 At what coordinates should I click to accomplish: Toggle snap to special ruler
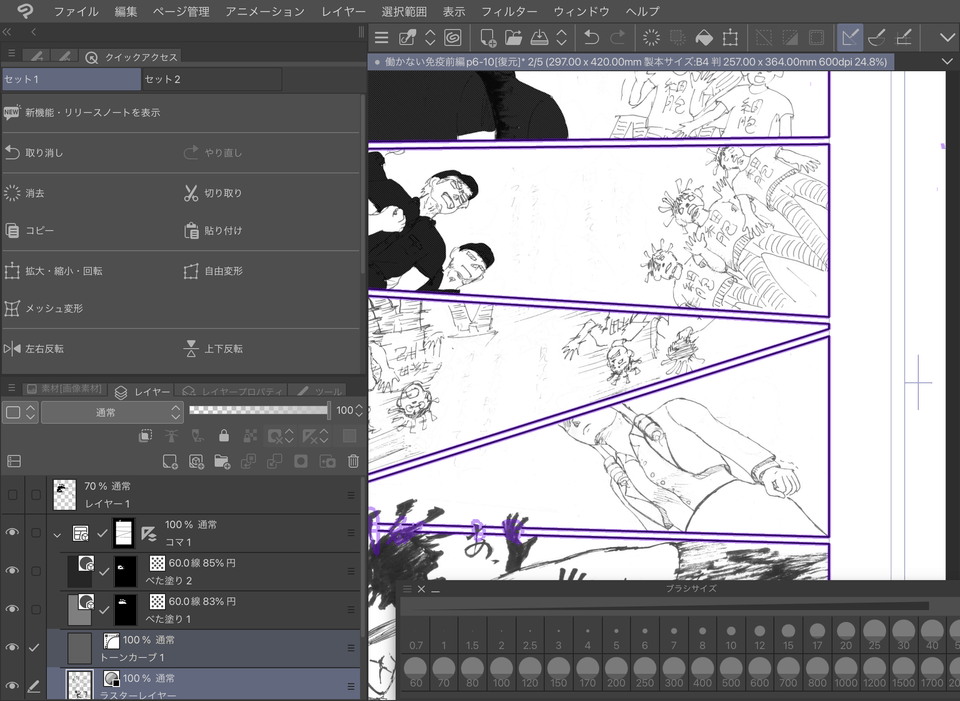click(877, 38)
